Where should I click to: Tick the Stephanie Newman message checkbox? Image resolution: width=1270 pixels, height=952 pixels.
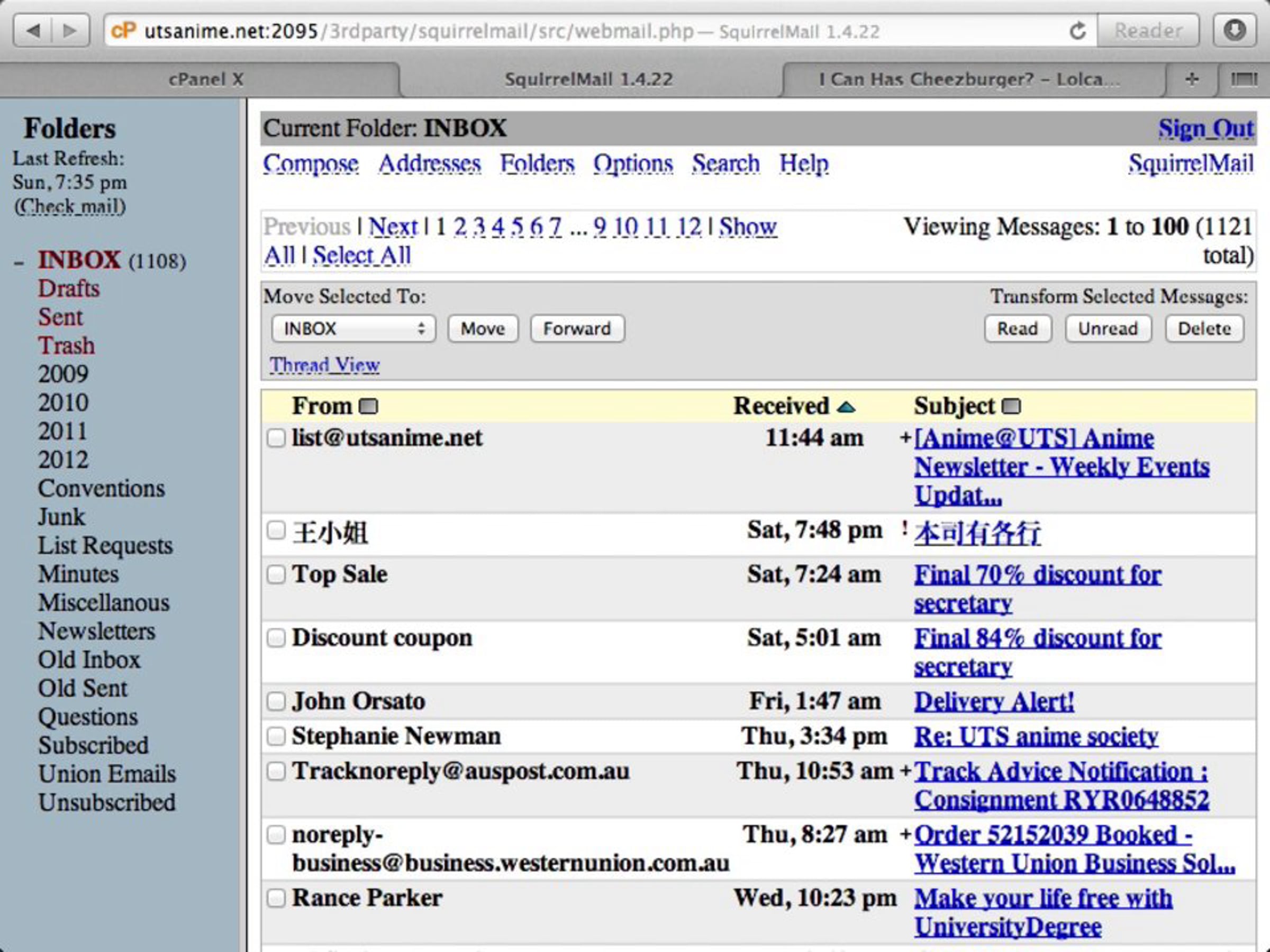point(276,736)
